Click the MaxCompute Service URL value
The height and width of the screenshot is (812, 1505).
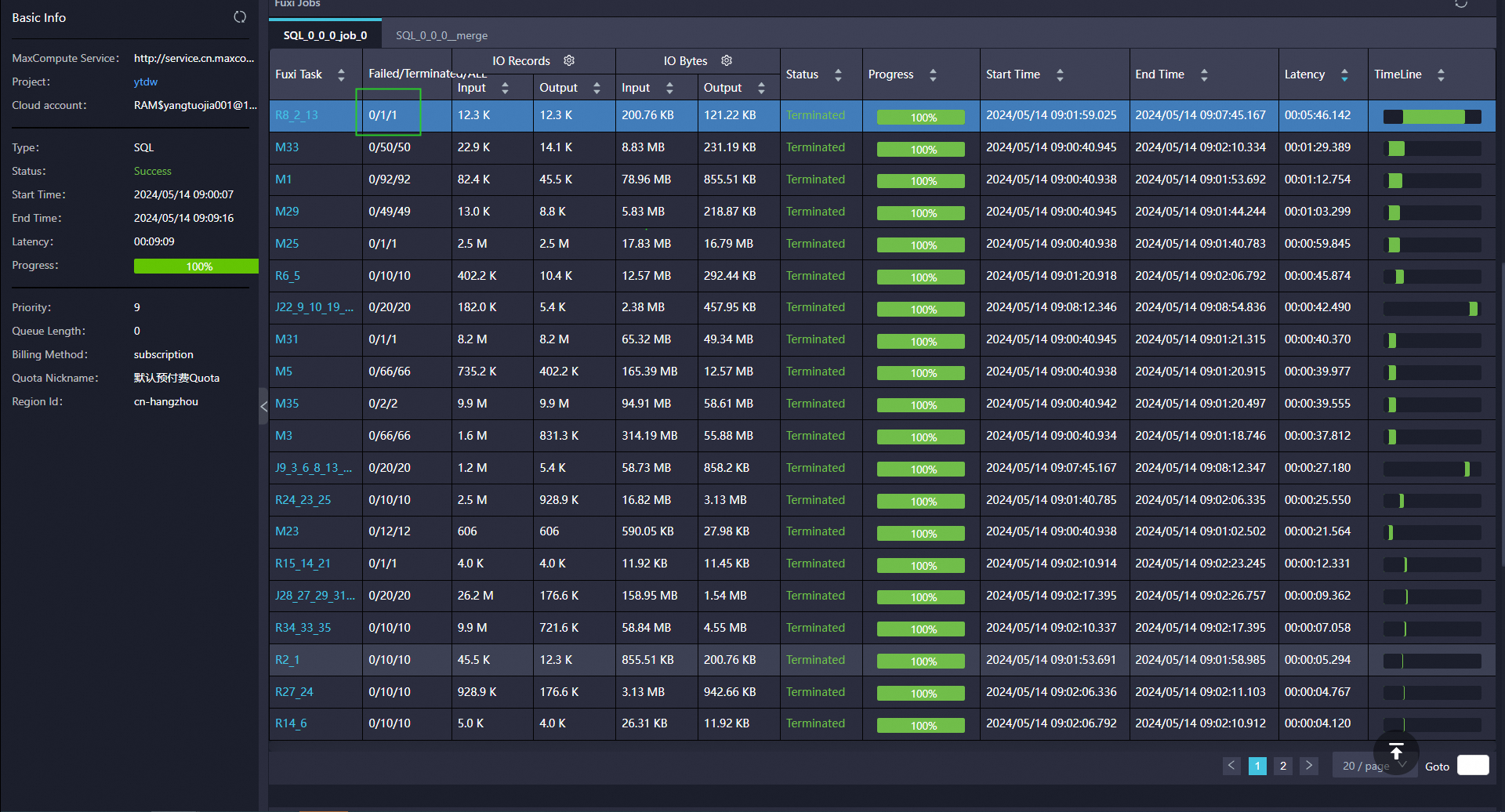coord(194,58)
